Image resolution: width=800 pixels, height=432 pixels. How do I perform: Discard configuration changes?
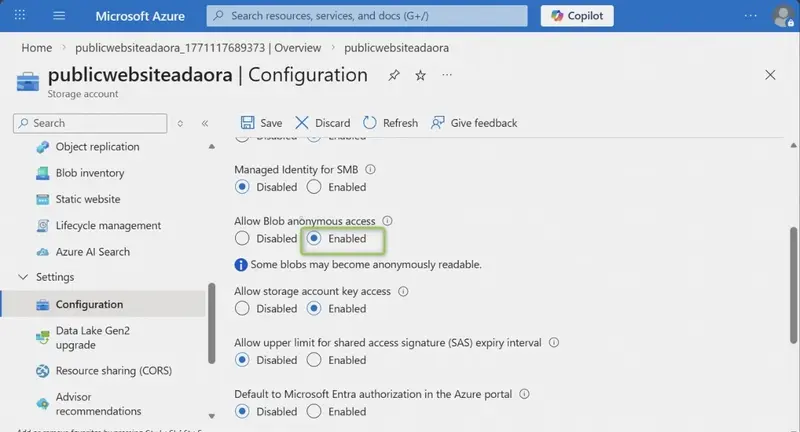pos(322,123)
